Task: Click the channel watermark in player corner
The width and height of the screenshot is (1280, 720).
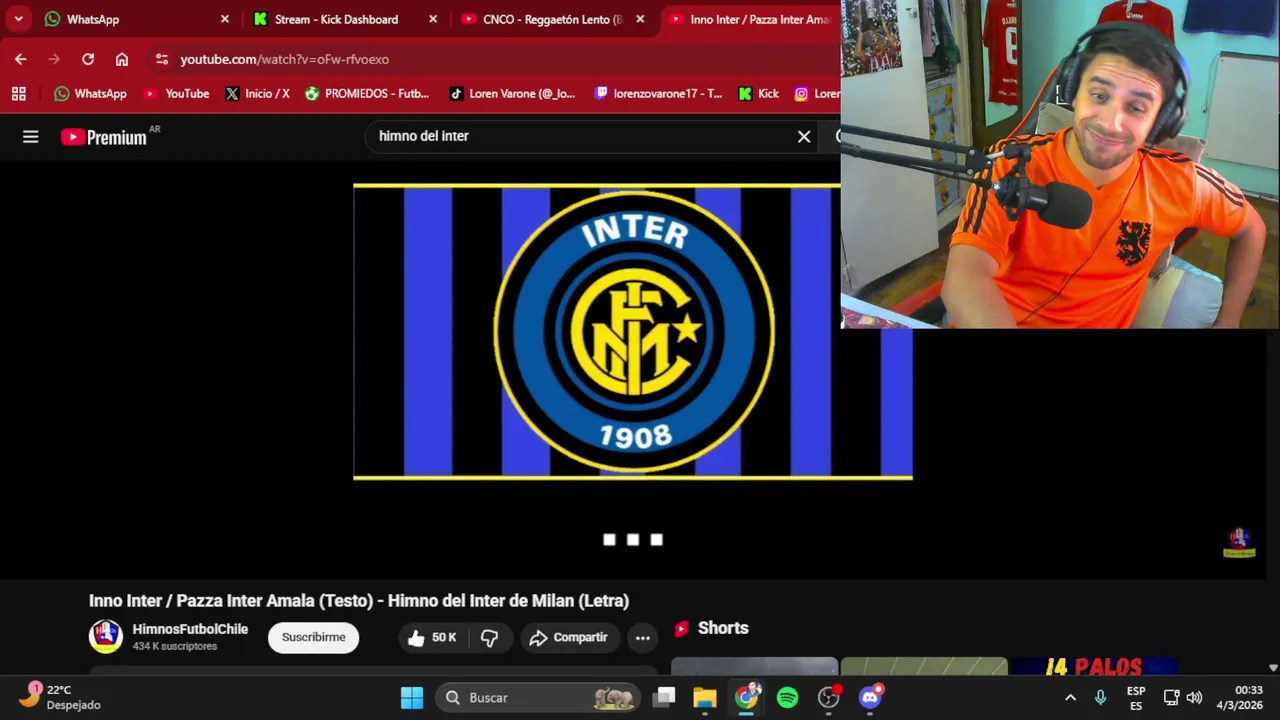Action: (1239, 542)
